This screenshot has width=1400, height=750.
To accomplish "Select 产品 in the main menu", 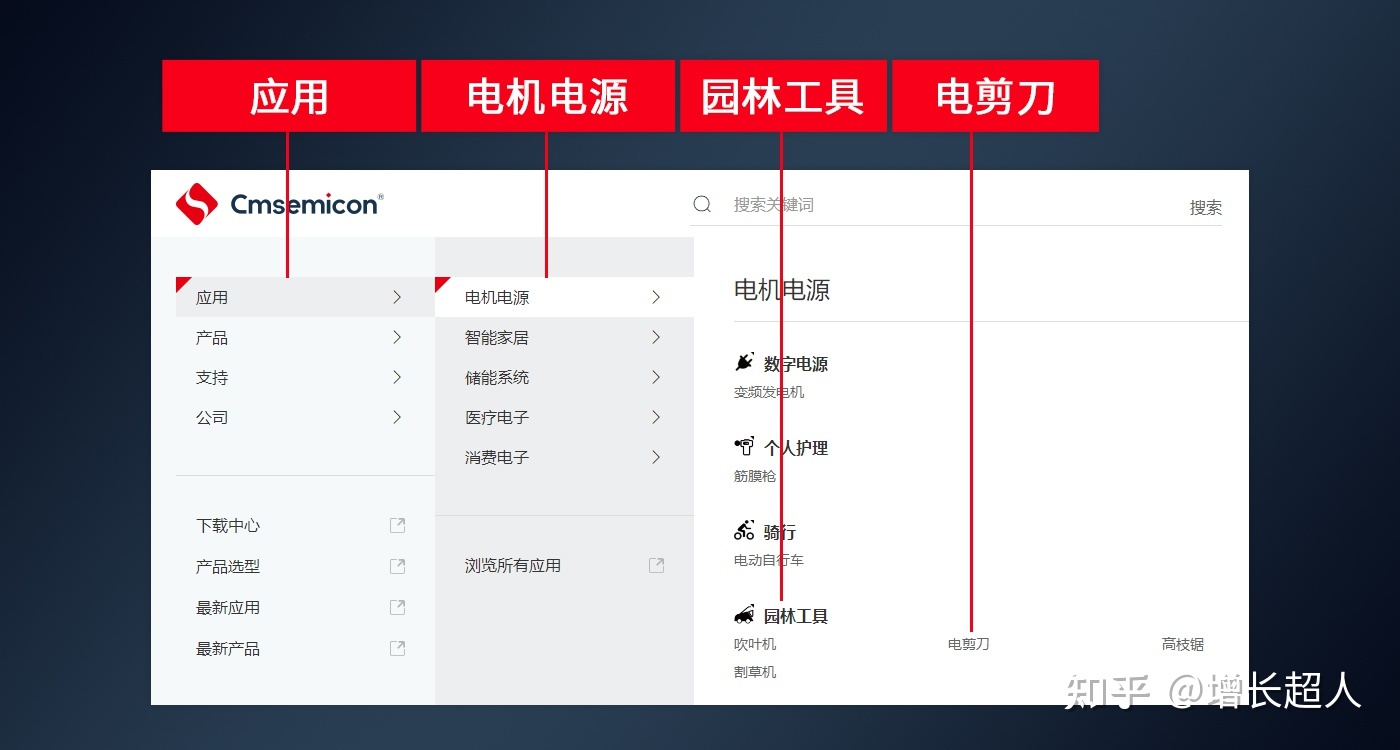I will click(305, 337).
